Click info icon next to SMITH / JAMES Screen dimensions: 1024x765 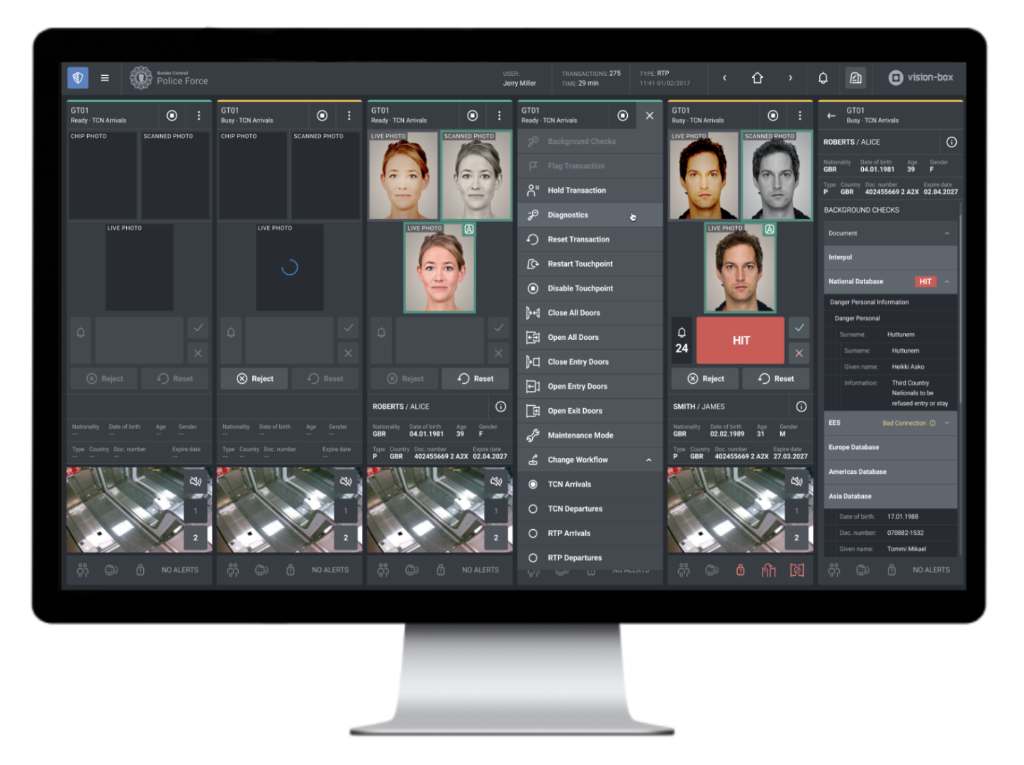click(x=801, y=407)
